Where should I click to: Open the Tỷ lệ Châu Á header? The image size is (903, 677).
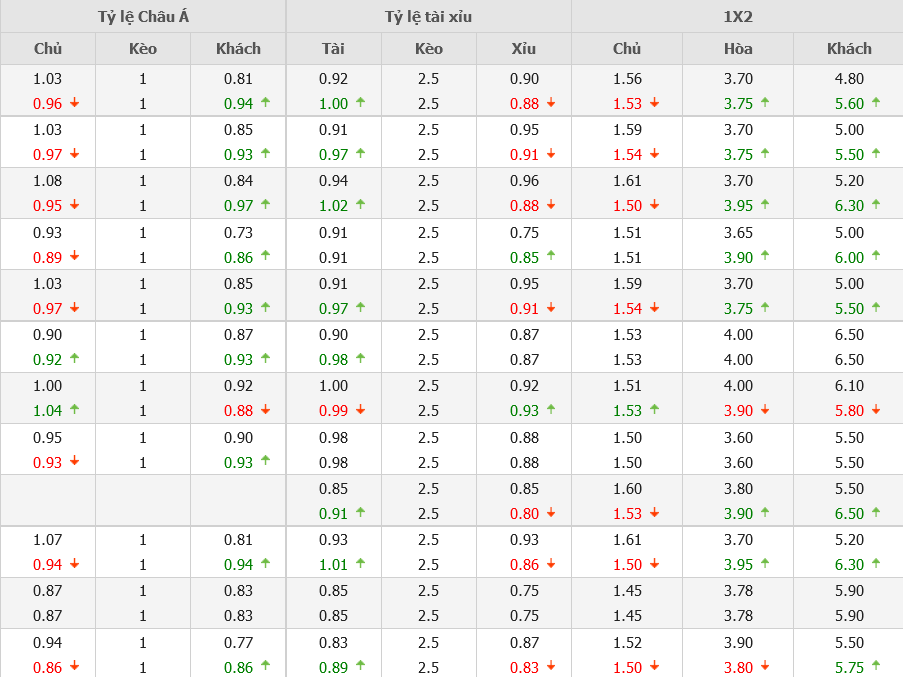[x=142, y=16]
